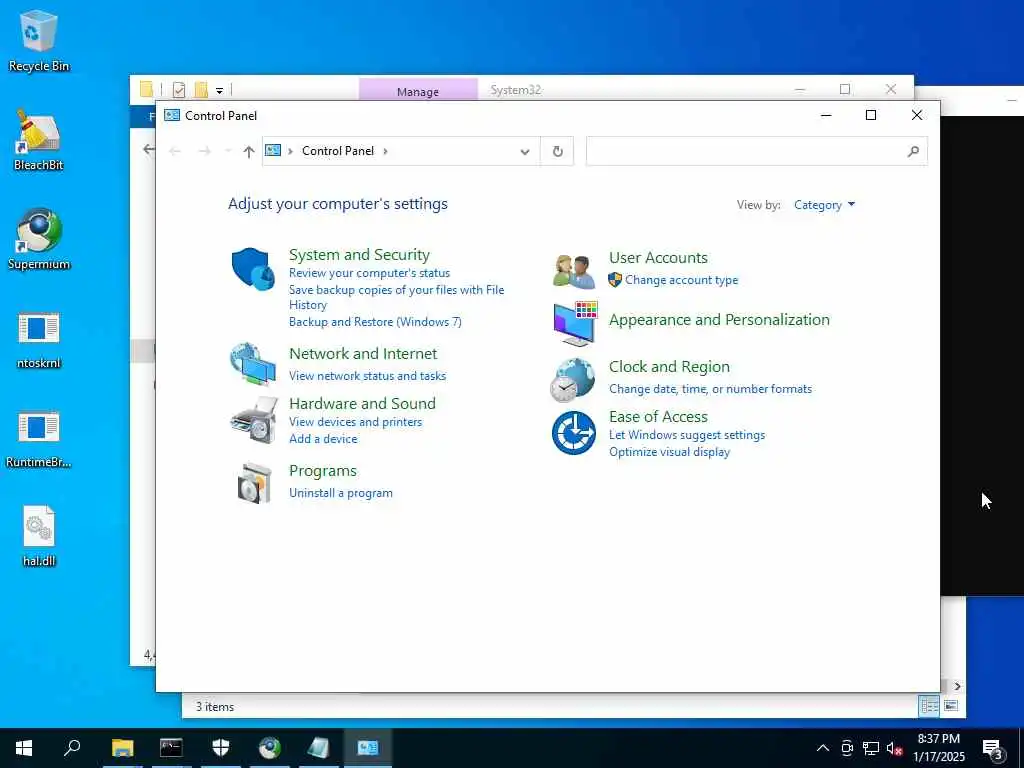Open the Programs heading link
Image resolution: width=1024 pixels, height=768 pixels.
click(x=323, y=471)
